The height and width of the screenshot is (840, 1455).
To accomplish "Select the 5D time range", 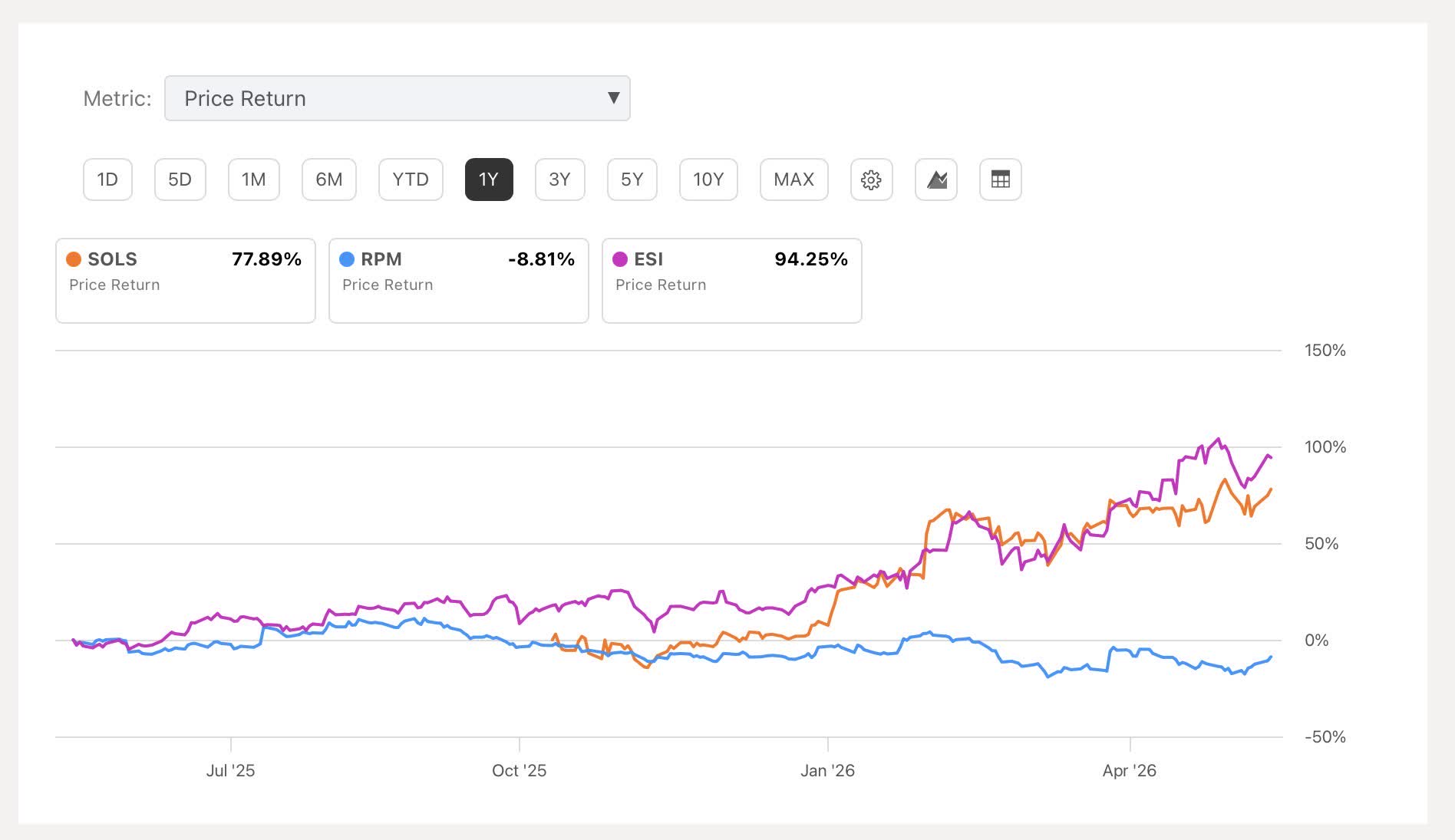I will click(x=180, y=180).
